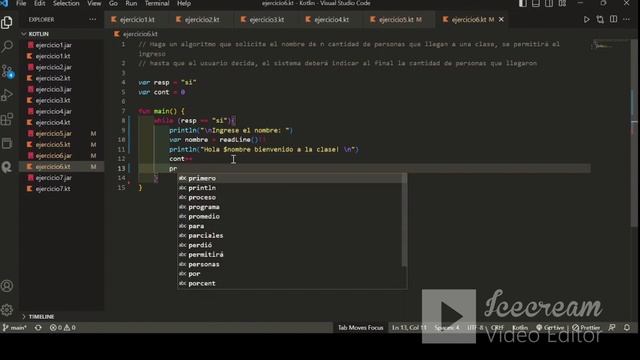This screenshot has width=640, height=360.
Task: Toggle Secondary Side Bar layout icon
Action: 549,4
